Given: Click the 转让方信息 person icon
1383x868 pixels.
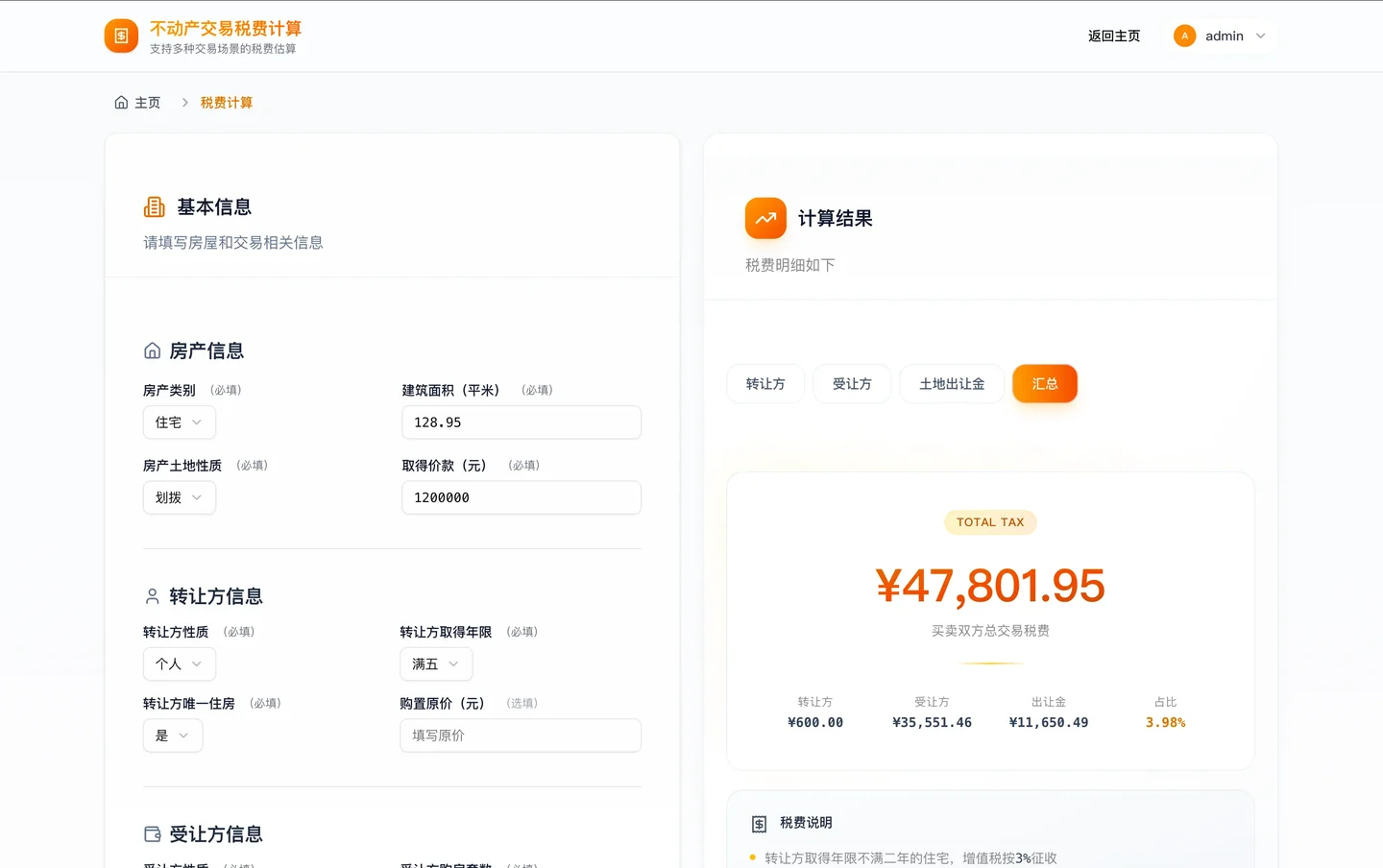Looking at the screenshot, I should tap(152, 596).
